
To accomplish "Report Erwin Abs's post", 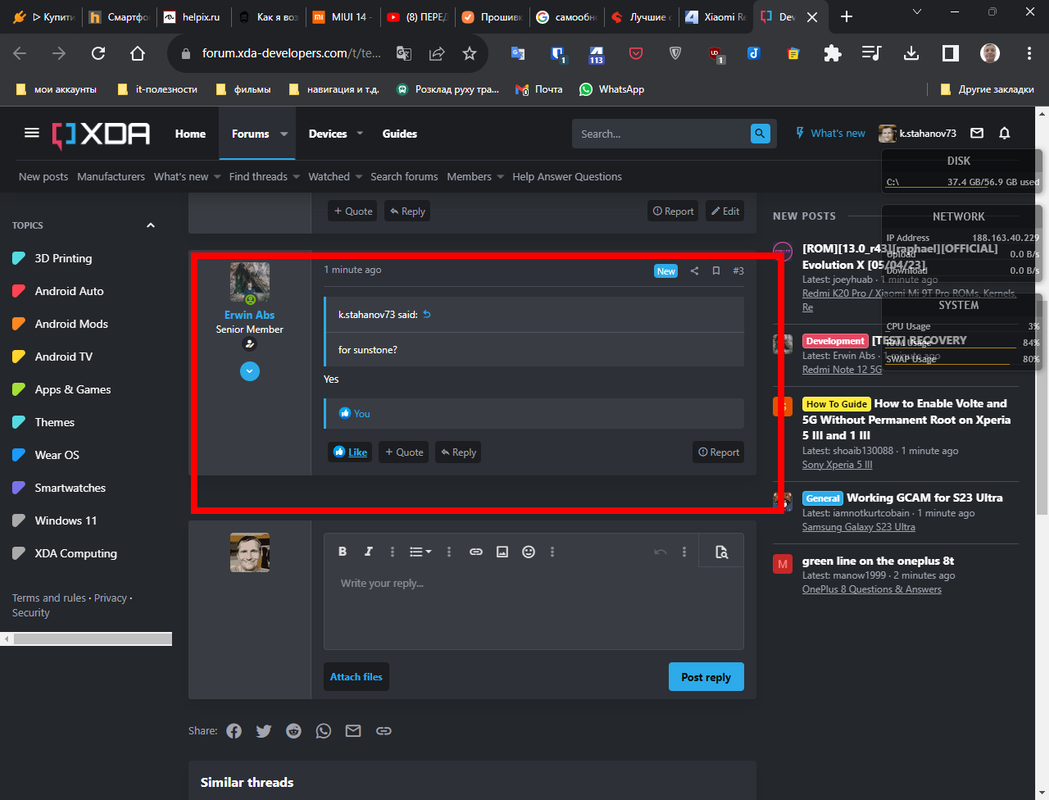I will click(719, 452).
